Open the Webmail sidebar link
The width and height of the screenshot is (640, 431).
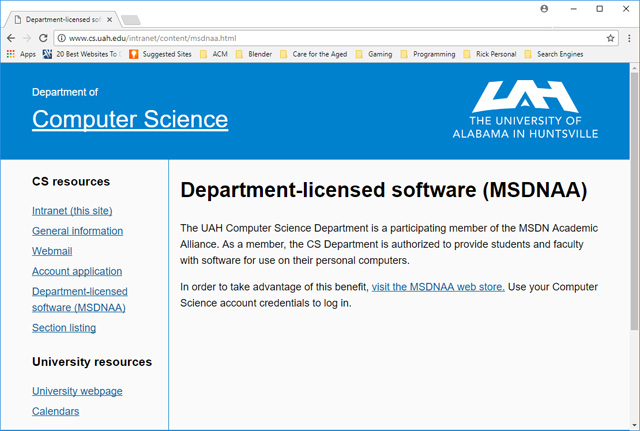point(52,251)
